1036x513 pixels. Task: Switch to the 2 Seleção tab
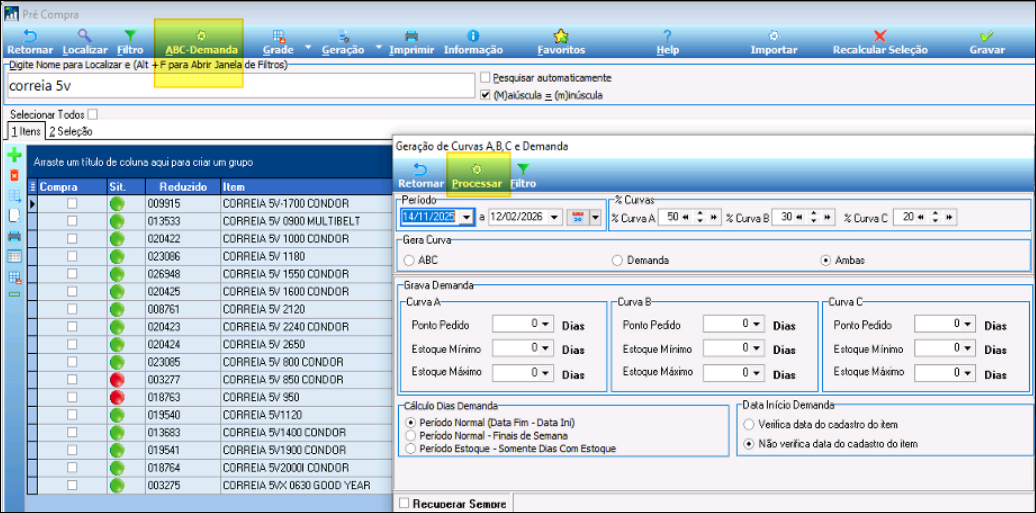70,132
